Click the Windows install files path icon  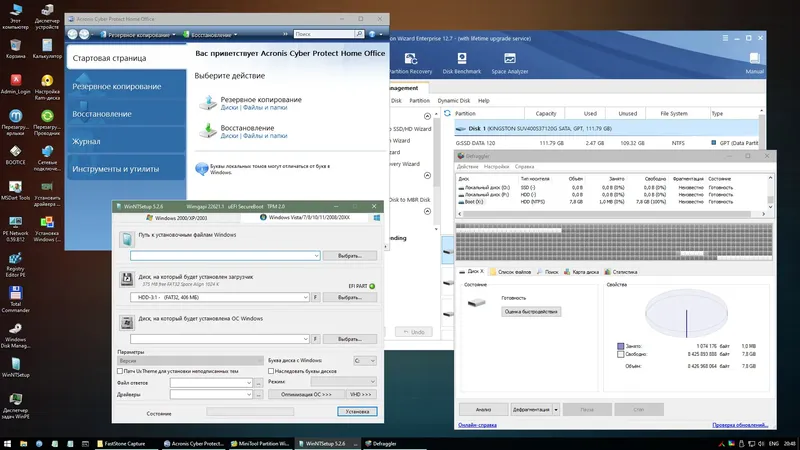127,239
